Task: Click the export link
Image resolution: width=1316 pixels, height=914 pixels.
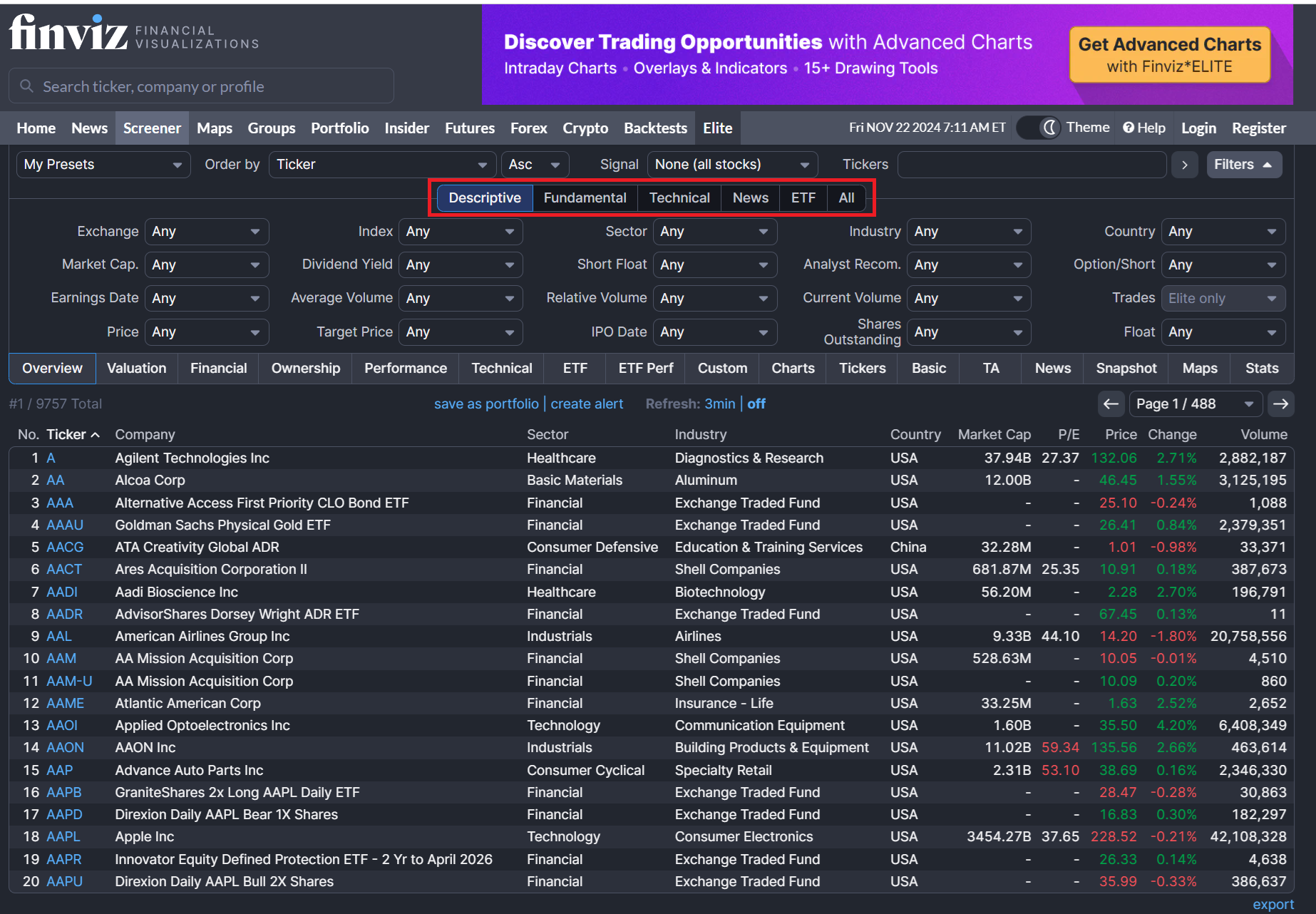Action: (1273, 904)
